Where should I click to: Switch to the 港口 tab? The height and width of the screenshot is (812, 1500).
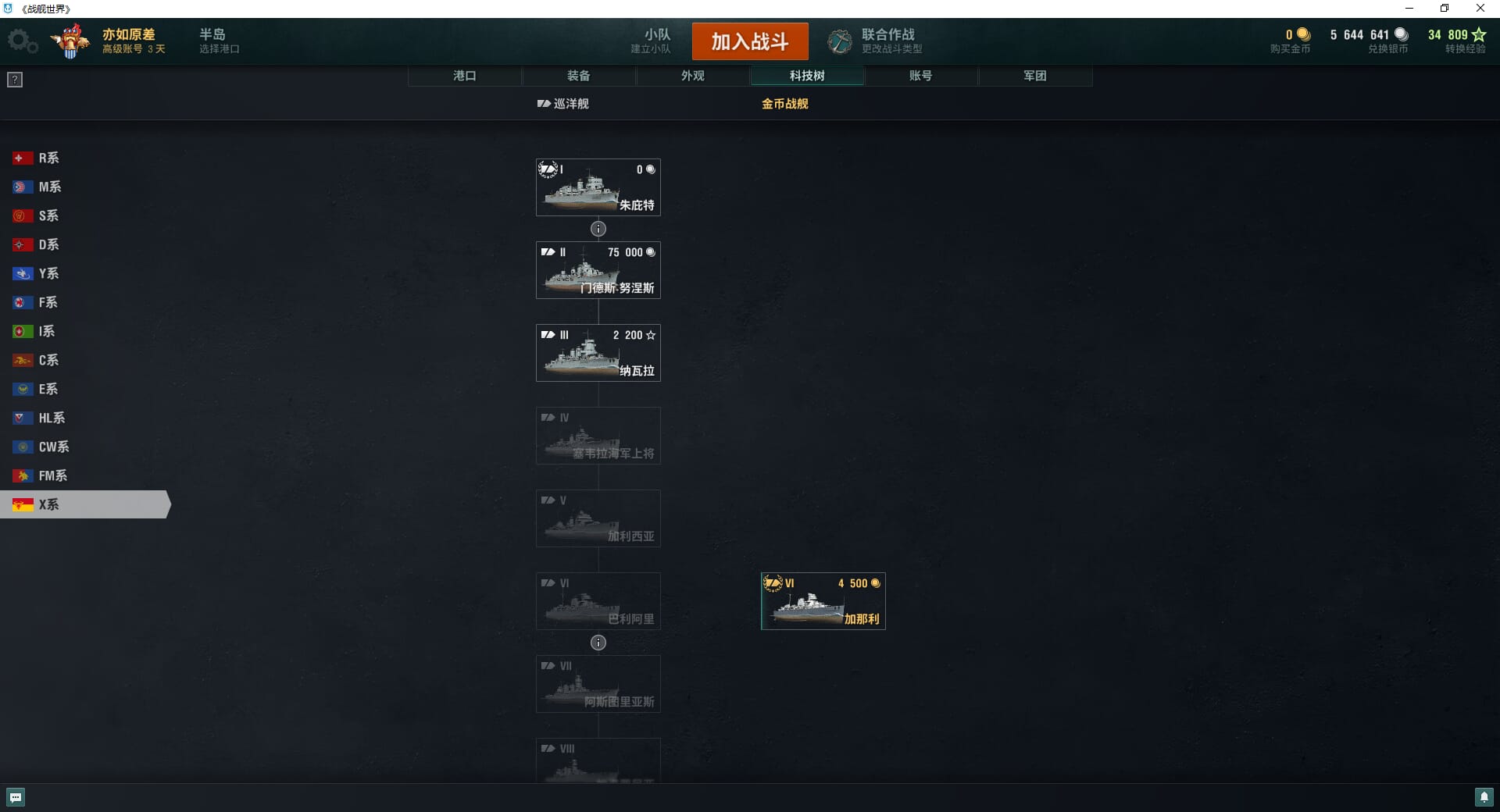[x=465, y=76]
